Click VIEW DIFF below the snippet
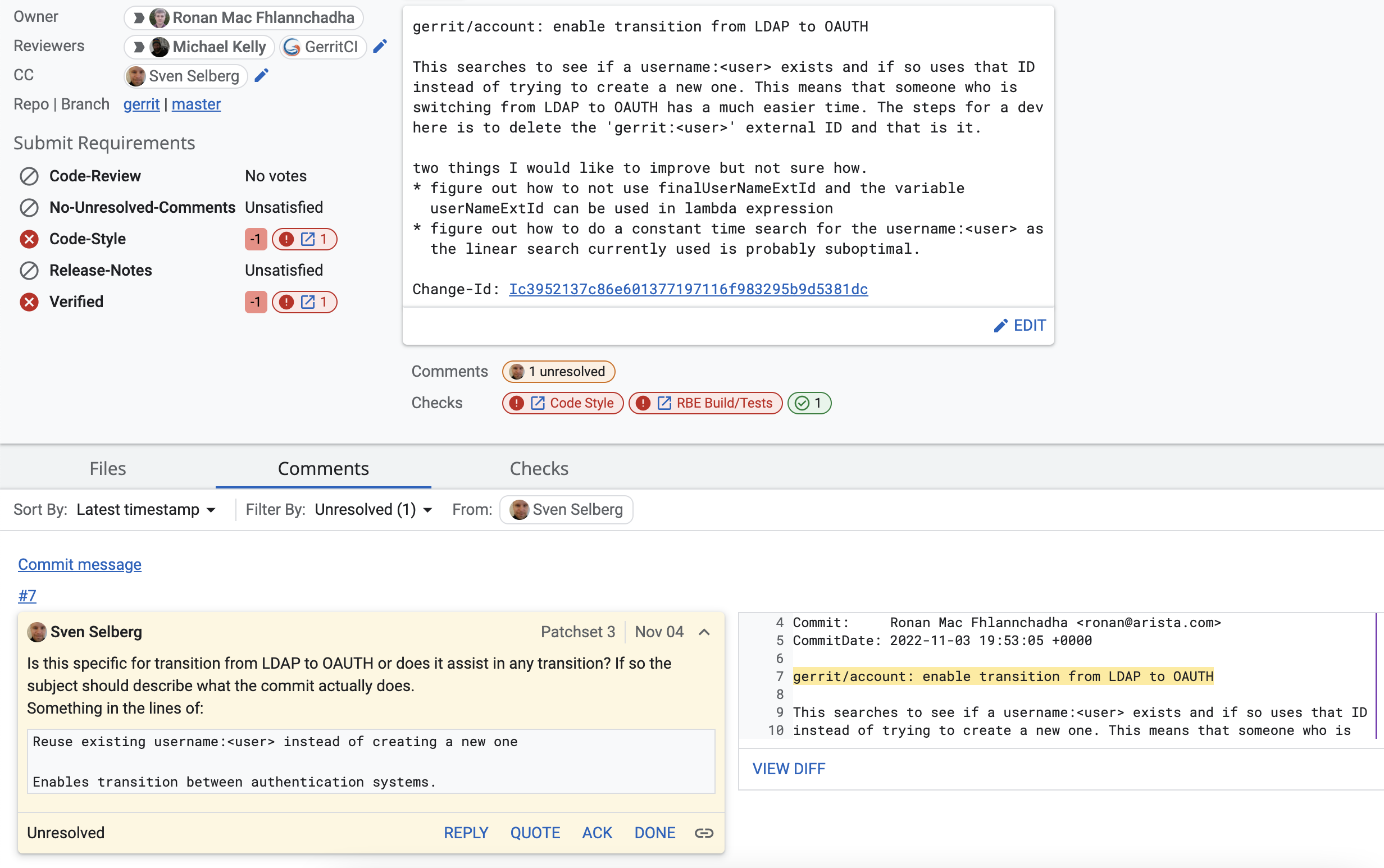Screen dimensions: 1384x868 point(789,769)
